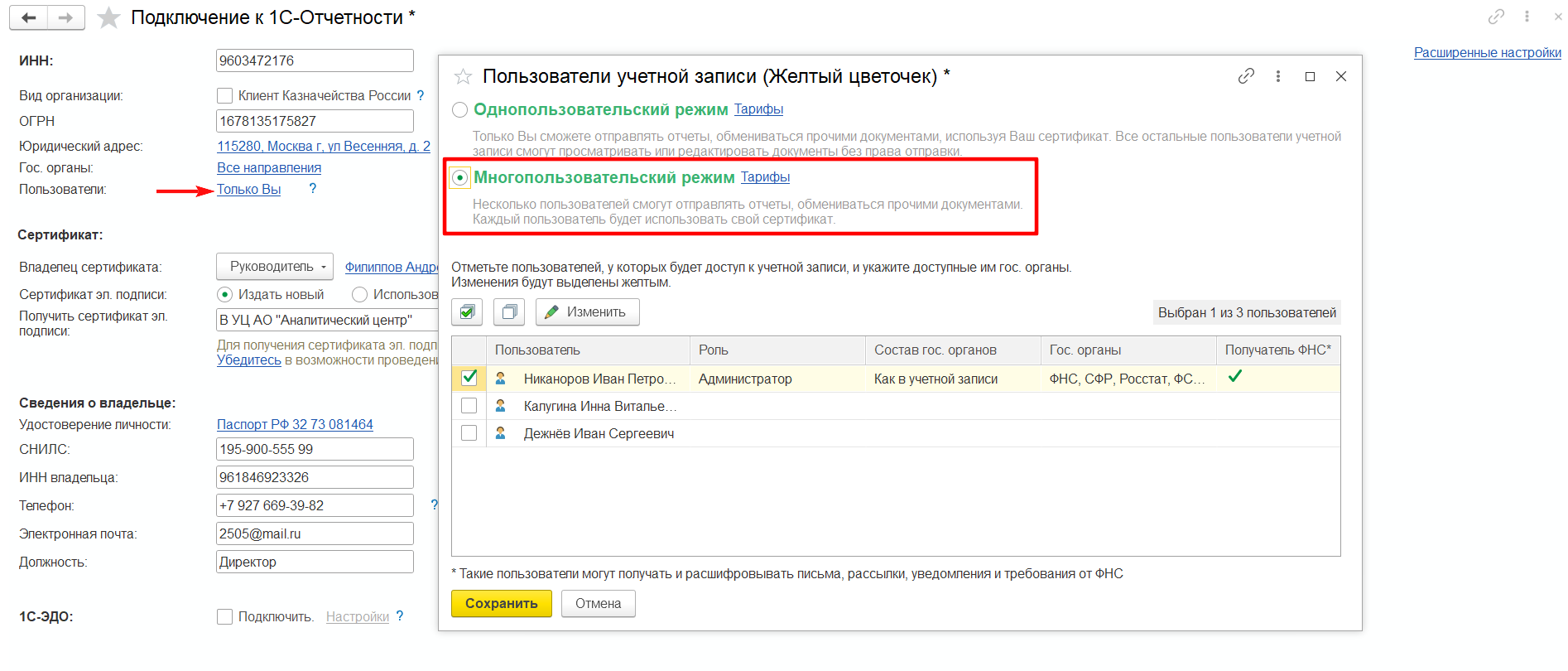Open the dialog's three-dot more menu
1568x671 pixels.
(1278, 76)
